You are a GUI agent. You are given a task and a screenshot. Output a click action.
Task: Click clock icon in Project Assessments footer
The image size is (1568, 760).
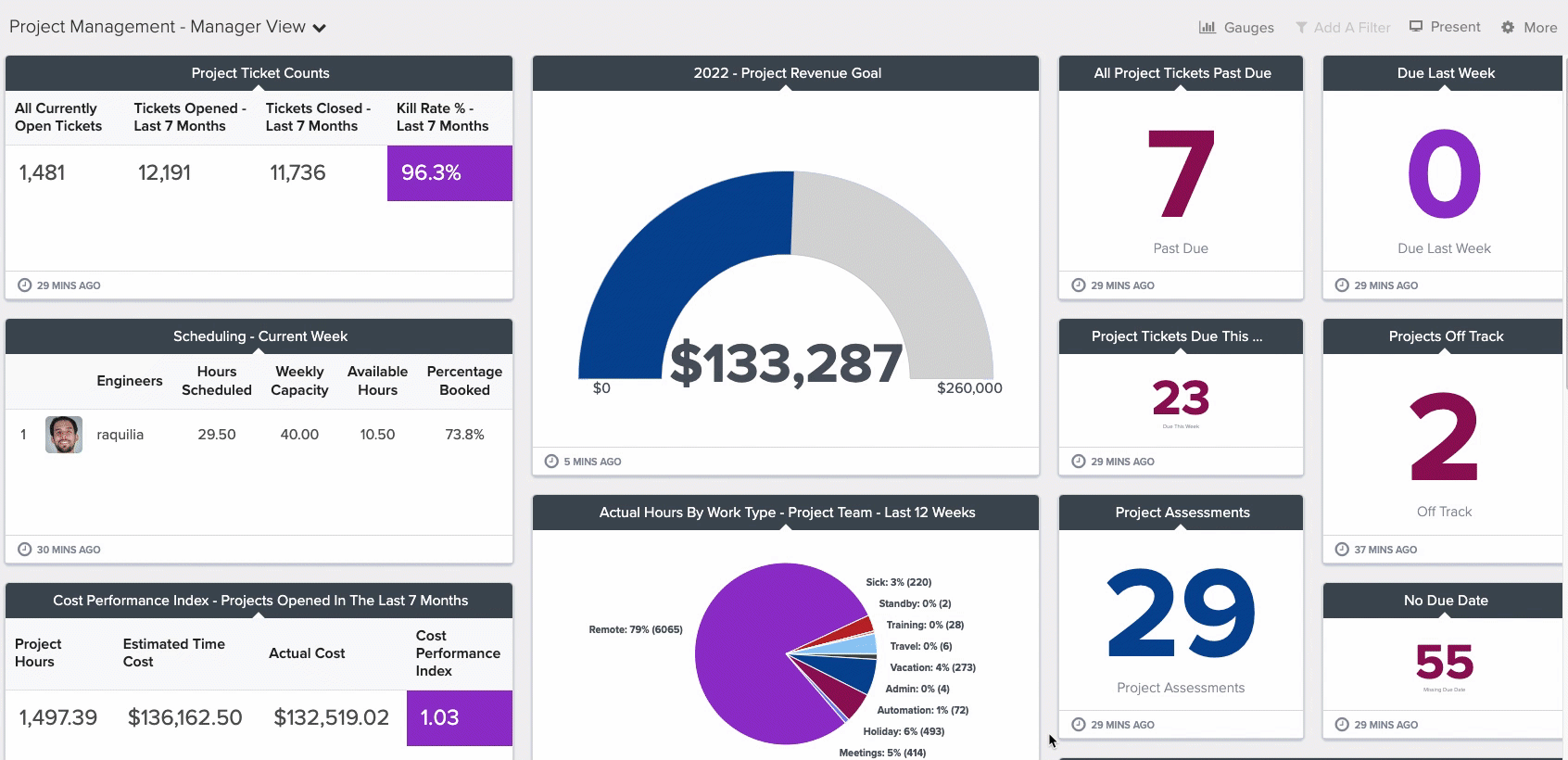coord(1079,725)
